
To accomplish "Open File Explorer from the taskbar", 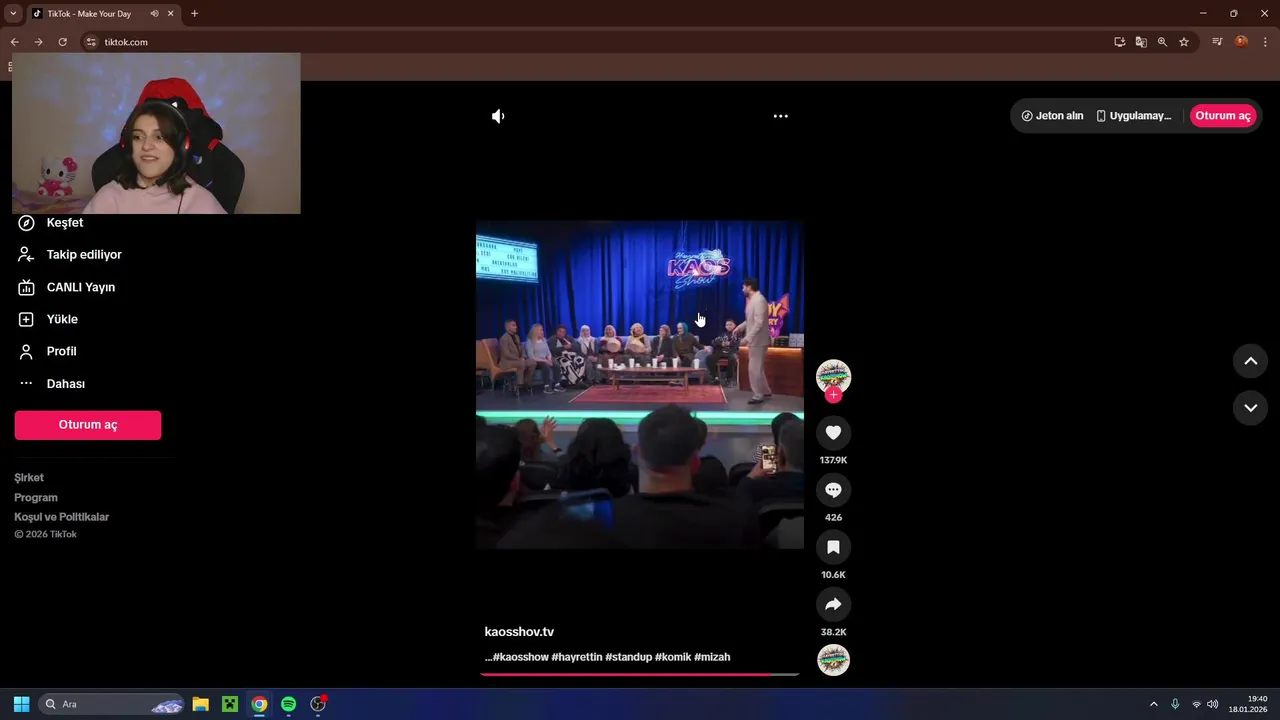I will (x=200, y=704).
